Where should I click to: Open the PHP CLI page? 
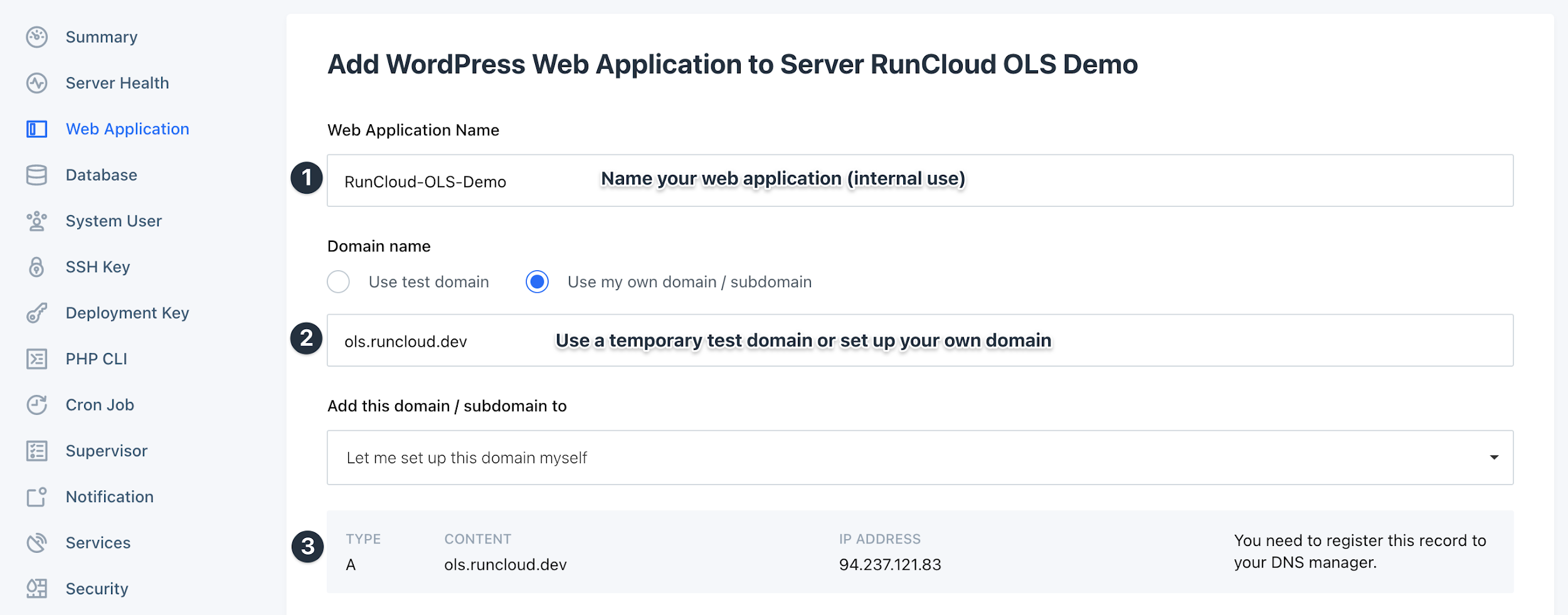click(x=97, y=359)
